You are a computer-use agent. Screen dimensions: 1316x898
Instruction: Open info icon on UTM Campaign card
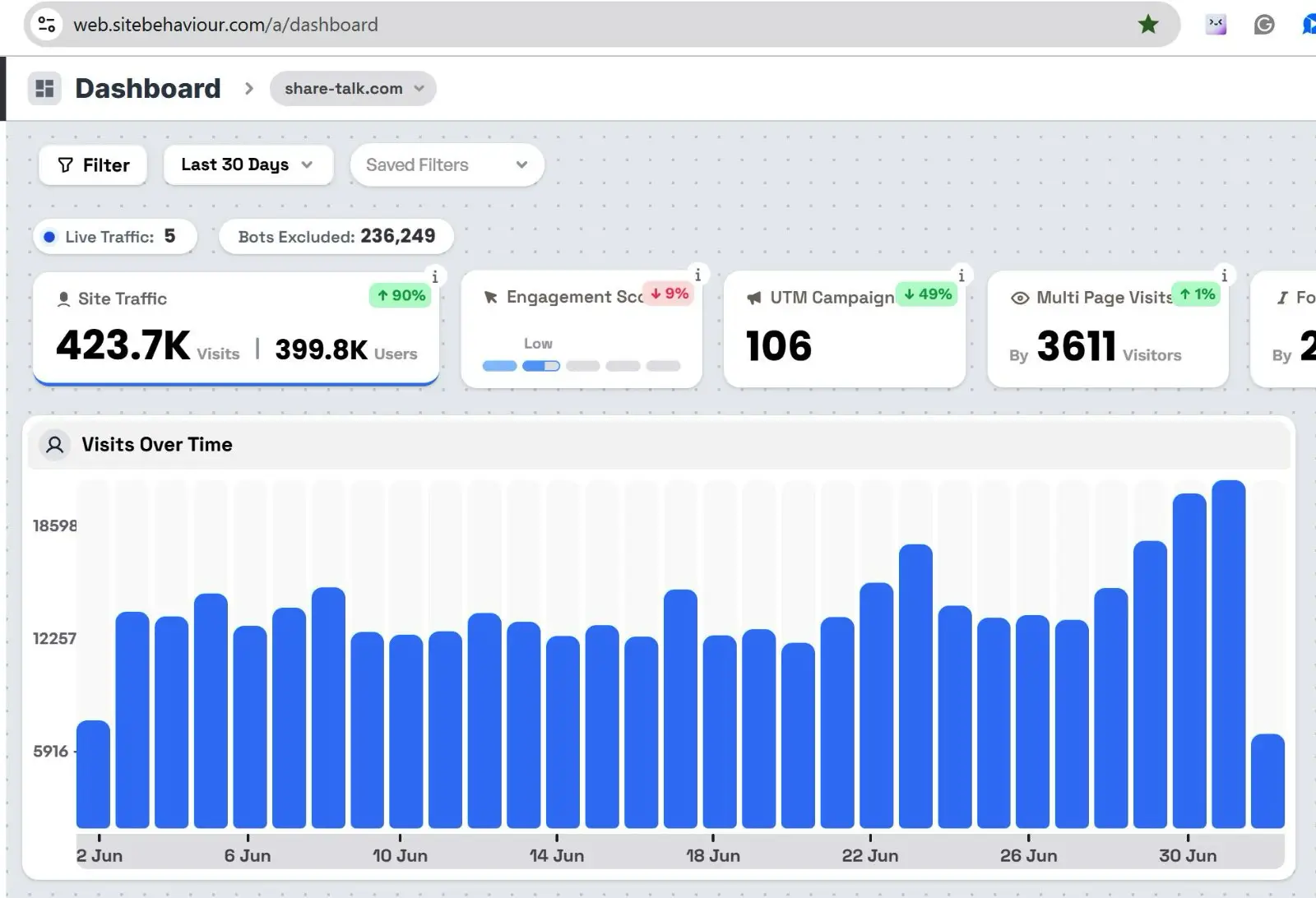coord(961,275)
